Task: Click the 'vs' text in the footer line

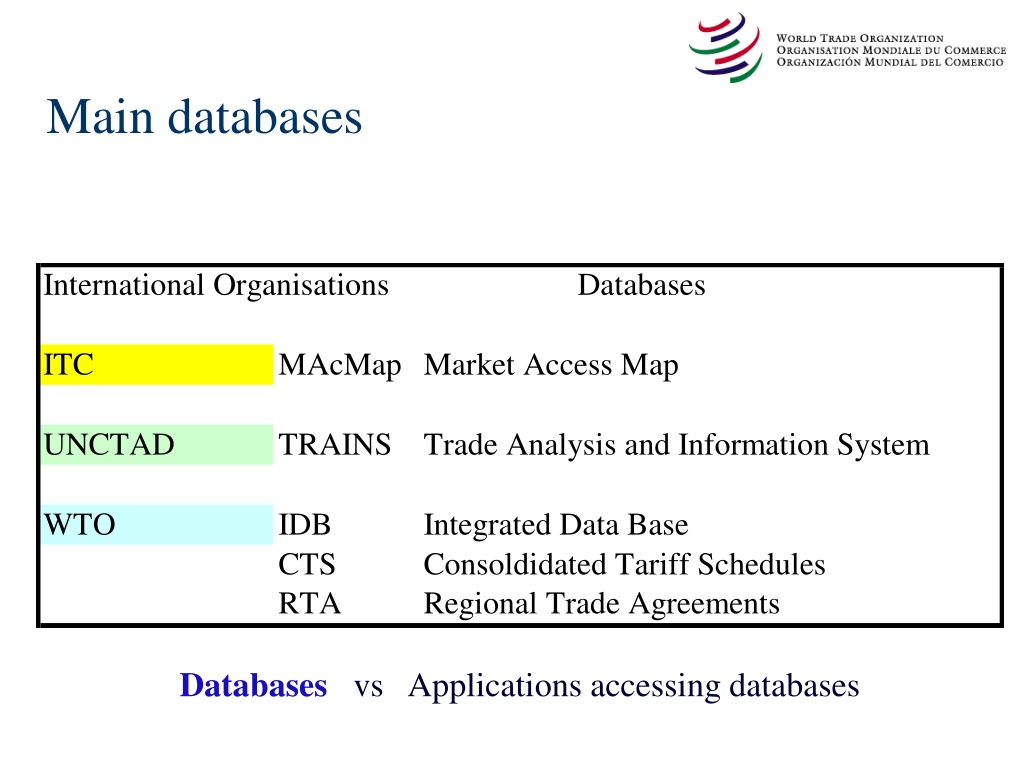Action: click(368, 688)
